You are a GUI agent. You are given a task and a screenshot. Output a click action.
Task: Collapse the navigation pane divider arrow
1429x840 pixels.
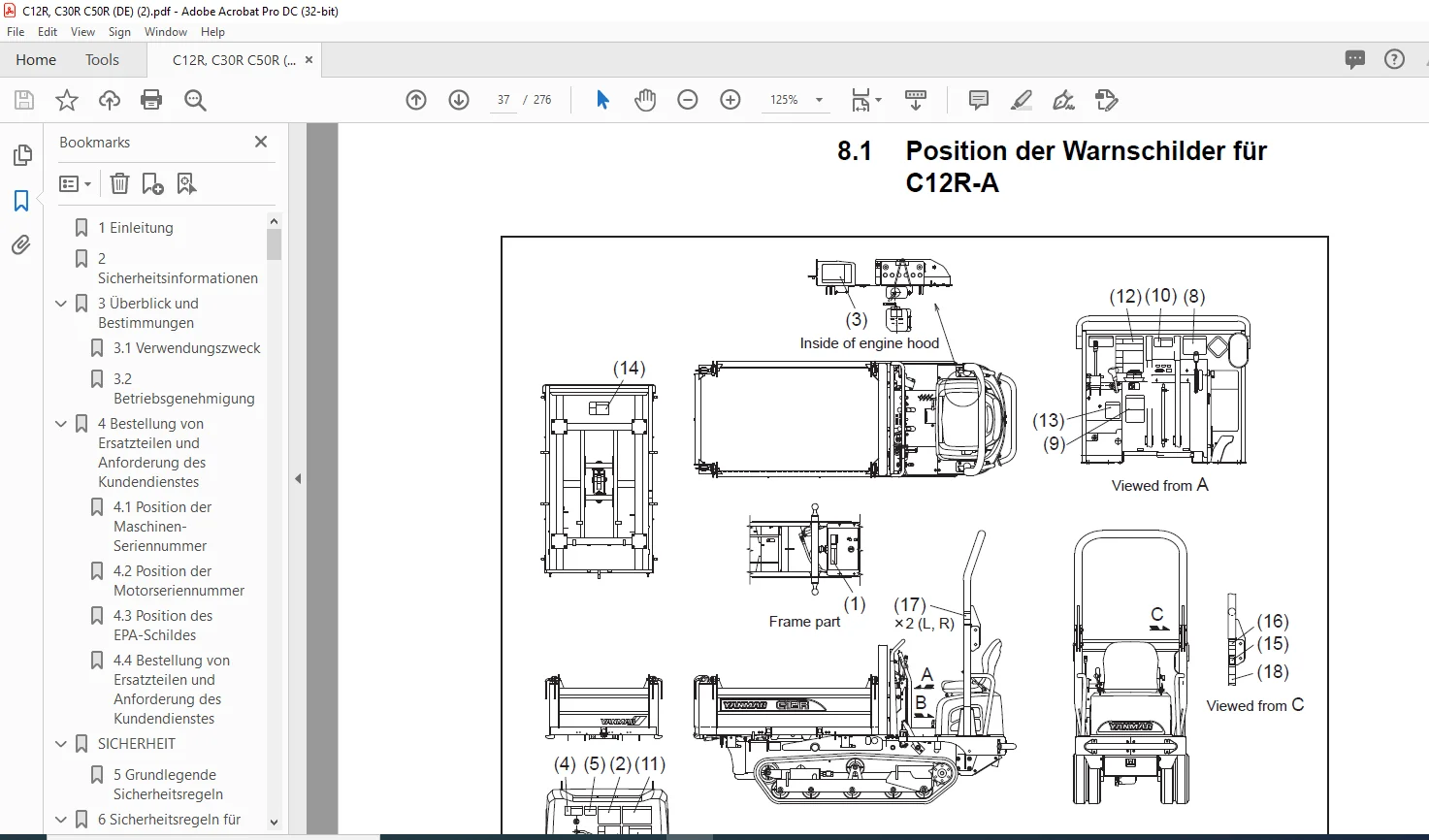tap(298, 478)
